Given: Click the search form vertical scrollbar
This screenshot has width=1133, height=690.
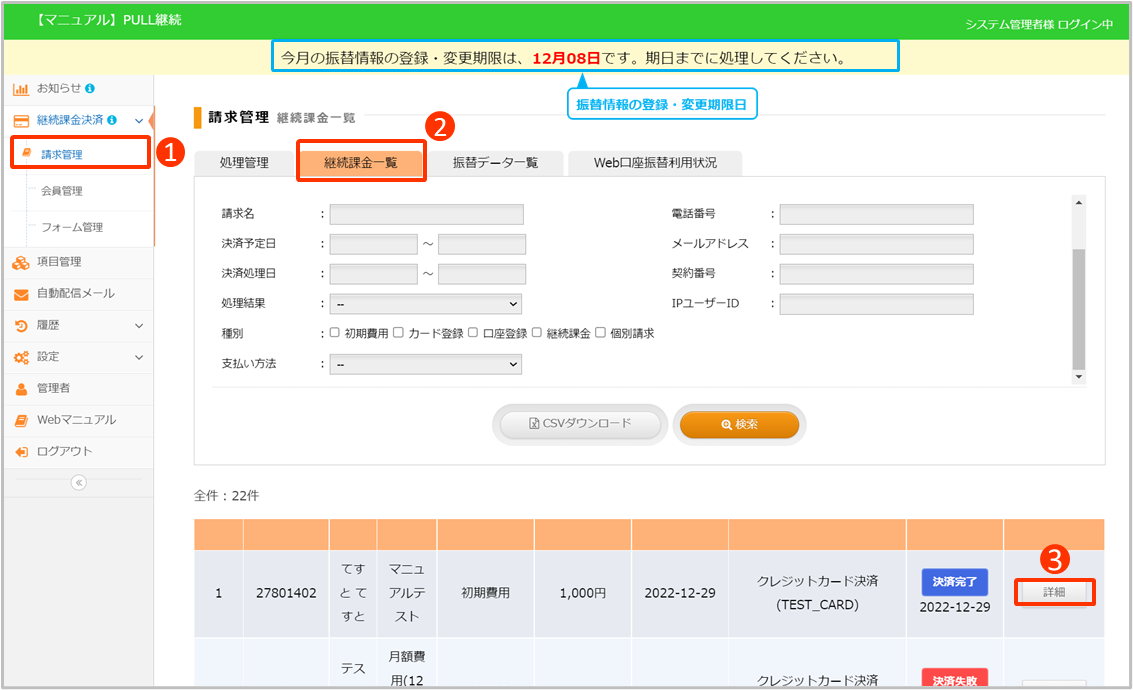Looking at the screenshot, I should click(x=1078, y=290).
